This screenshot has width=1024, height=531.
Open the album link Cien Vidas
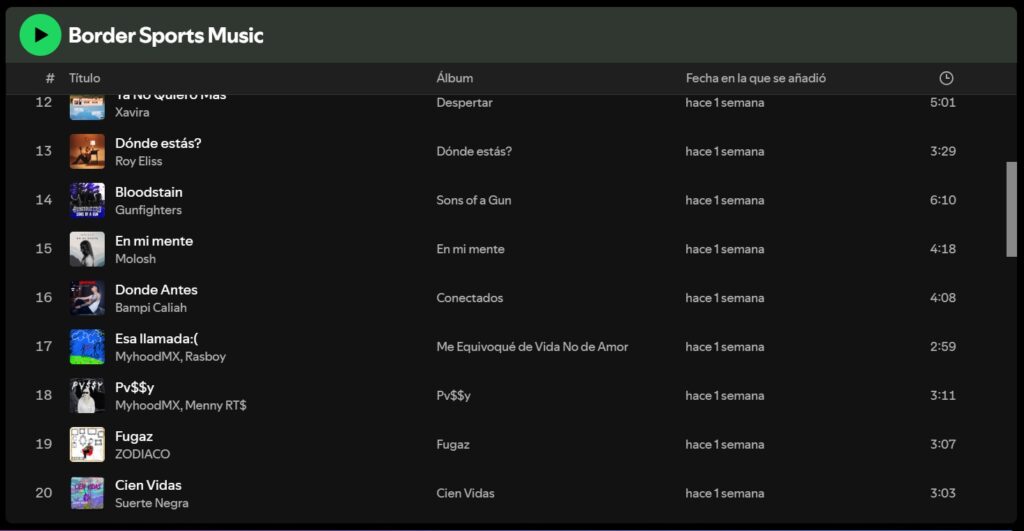coord(465,493)
